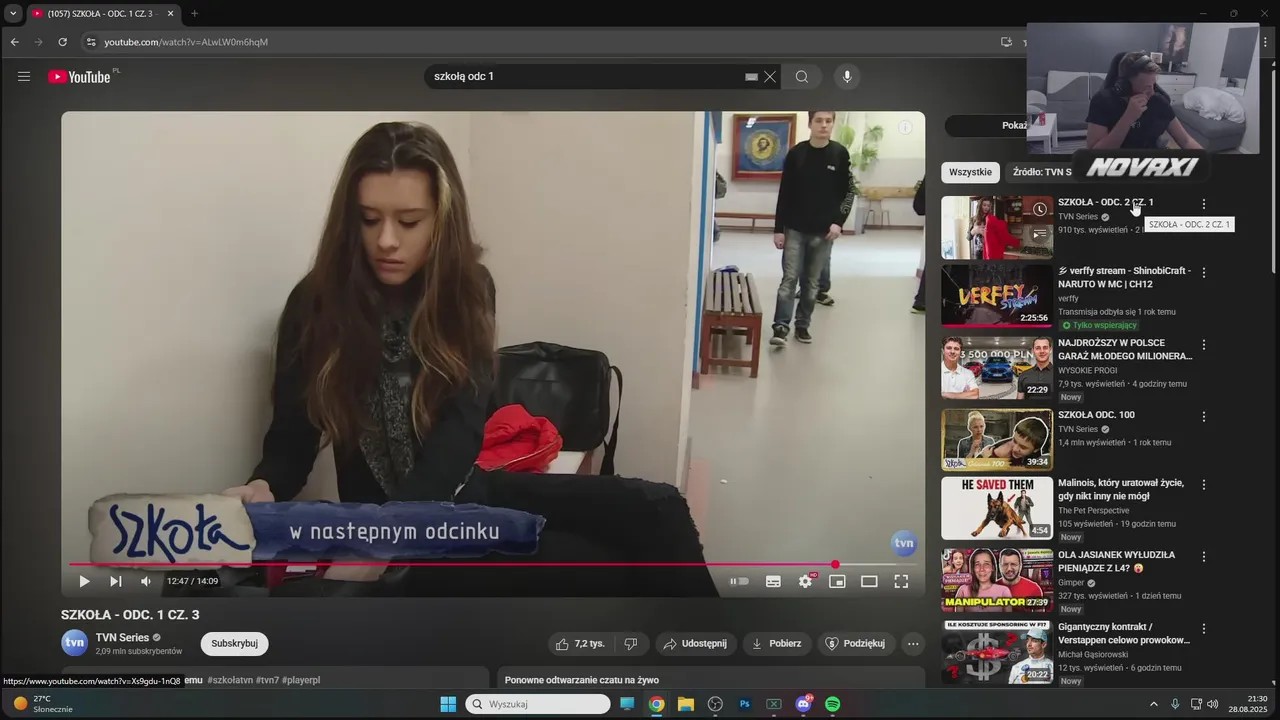Open options menu for verffy stream video
Viewport: 1280px width, 720px height.
click(1204, 272)
